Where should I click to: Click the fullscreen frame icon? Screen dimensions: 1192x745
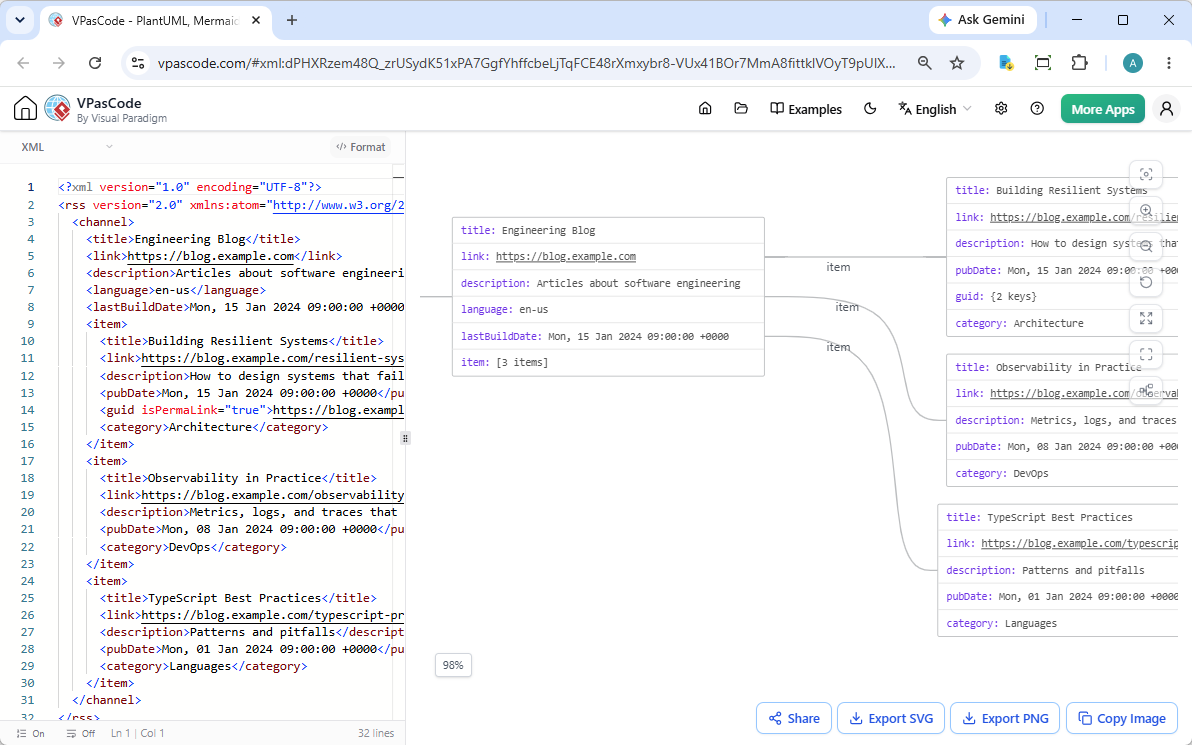1146,354
